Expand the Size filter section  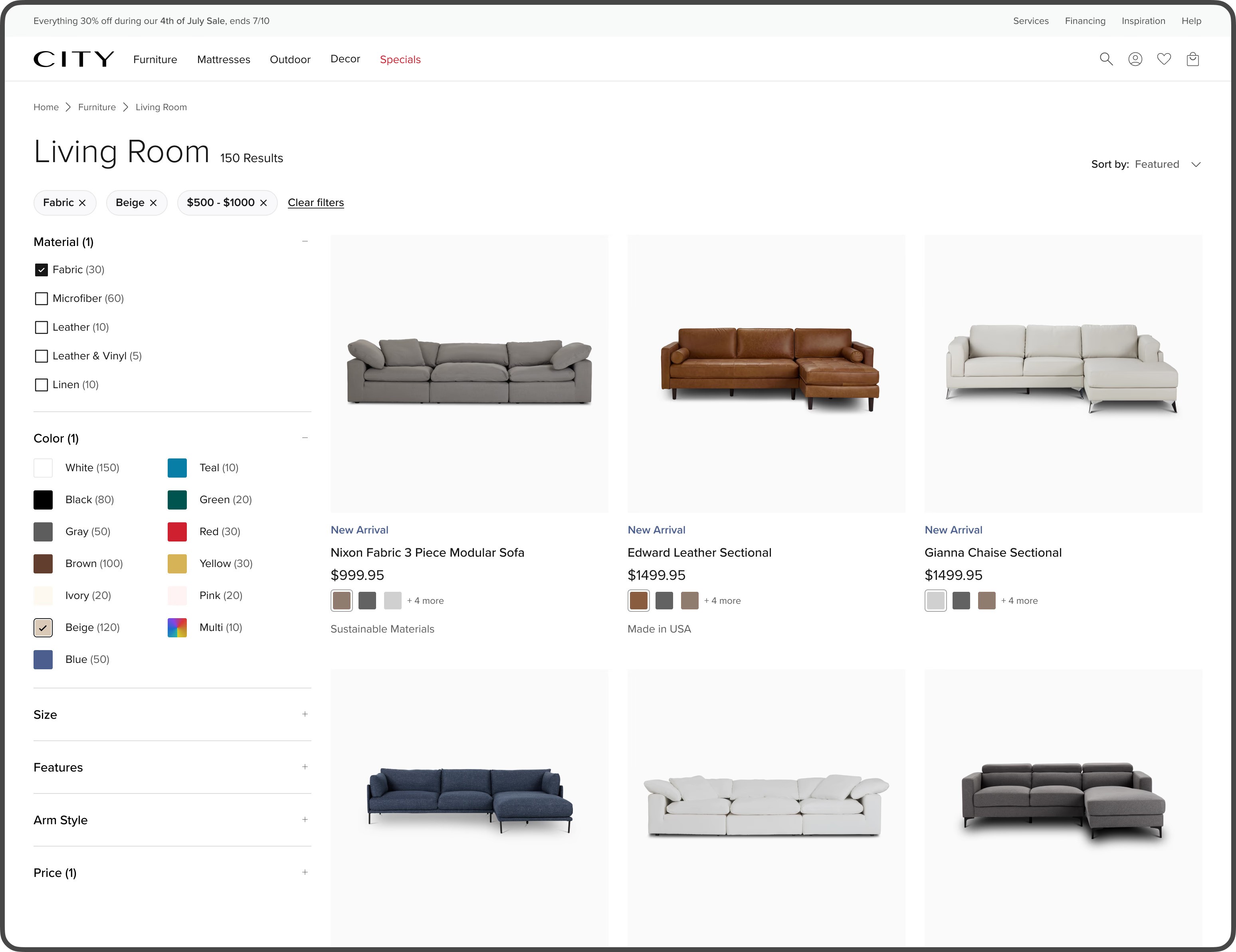[x=305, y=714]
